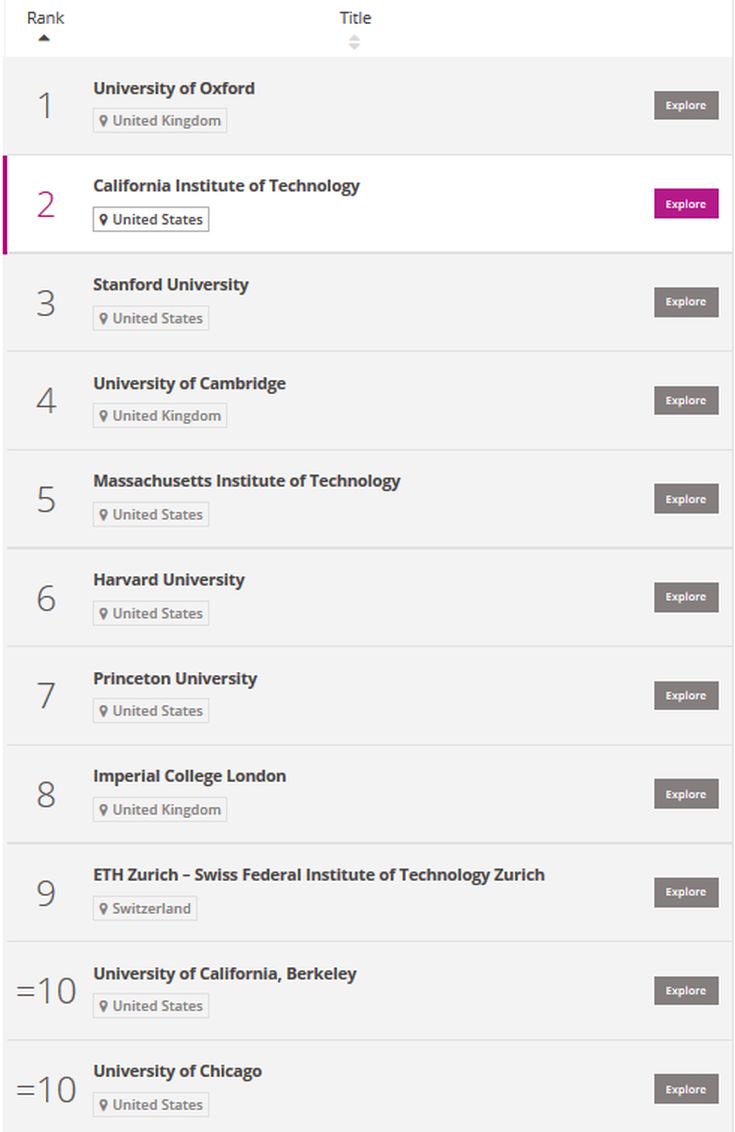Image resolution: width=735 pixels, height=1132 pixels.
Task: Open Massachusetts Institute of Technology title link
Action: tap(246, 482)
